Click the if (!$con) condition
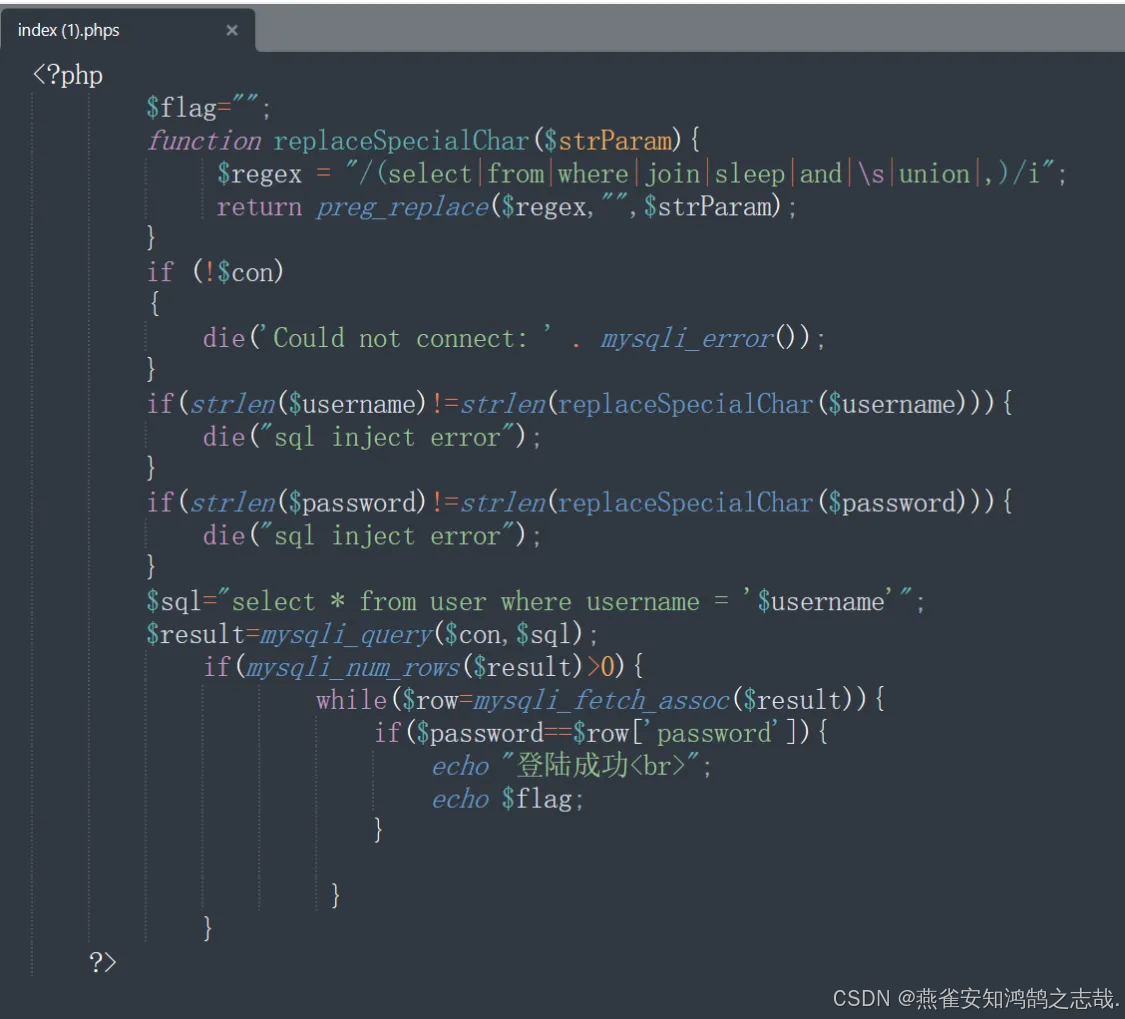 (x=215, y=272)
